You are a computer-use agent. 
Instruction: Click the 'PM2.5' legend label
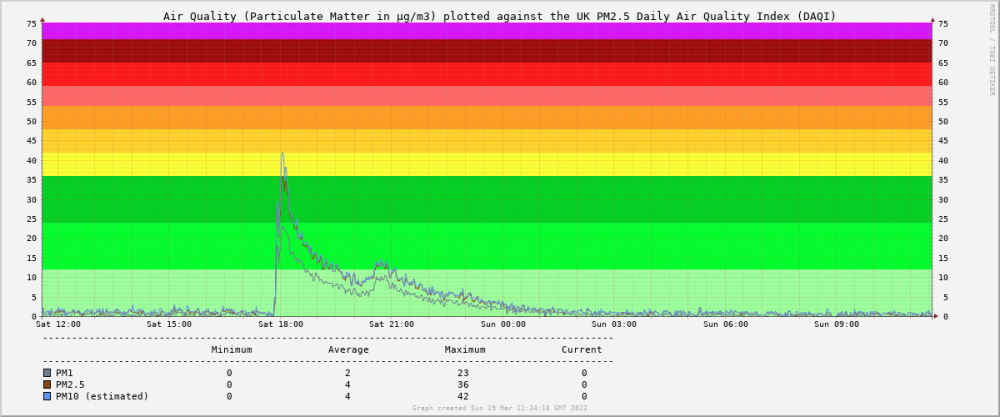(70, 384)
